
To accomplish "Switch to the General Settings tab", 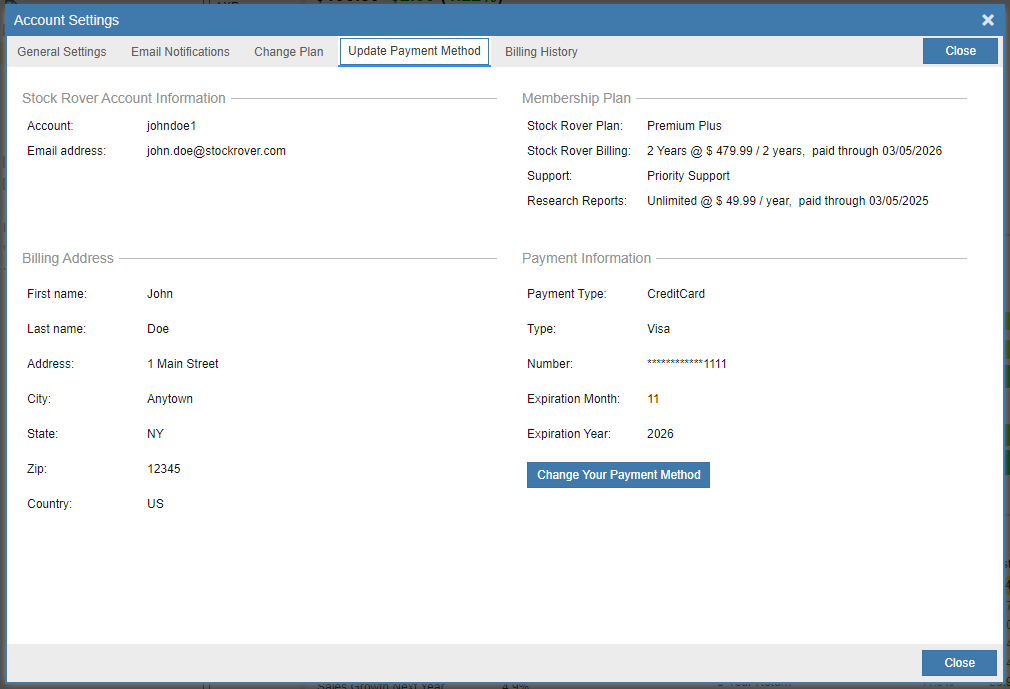I will coord(62,52).
